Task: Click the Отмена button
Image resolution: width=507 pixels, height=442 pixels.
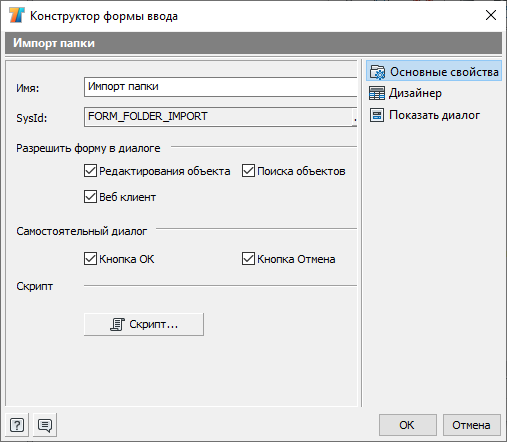Action: (x=472, y=425)
